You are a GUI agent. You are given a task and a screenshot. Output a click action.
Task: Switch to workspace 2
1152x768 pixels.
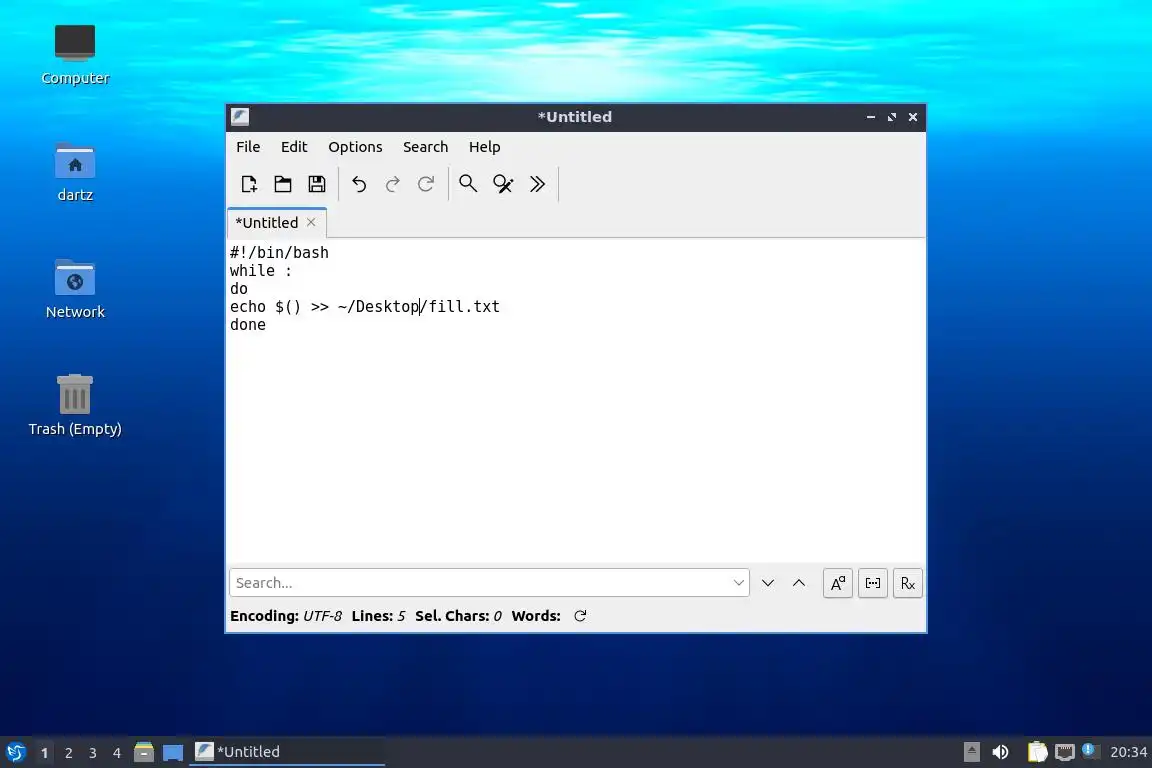tap(68, 753)
